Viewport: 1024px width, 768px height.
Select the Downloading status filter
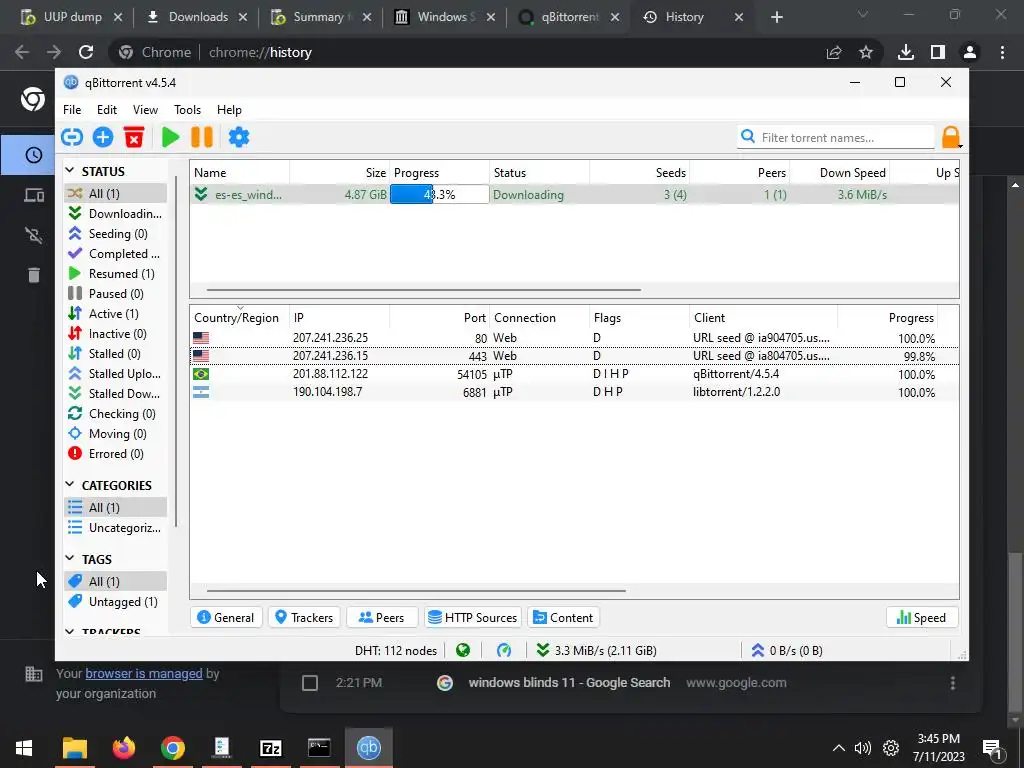pyautogui.click(x=116, y=214)
